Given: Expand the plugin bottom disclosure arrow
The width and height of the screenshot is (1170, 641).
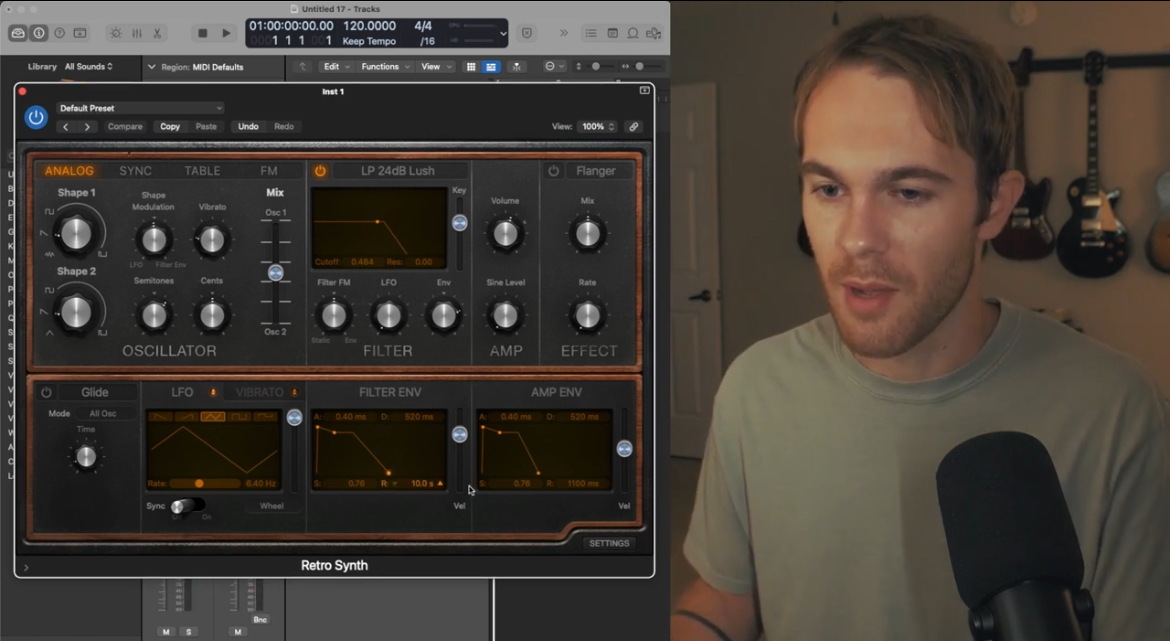Looking at the screenshot, I should click(x=26, y=568).
